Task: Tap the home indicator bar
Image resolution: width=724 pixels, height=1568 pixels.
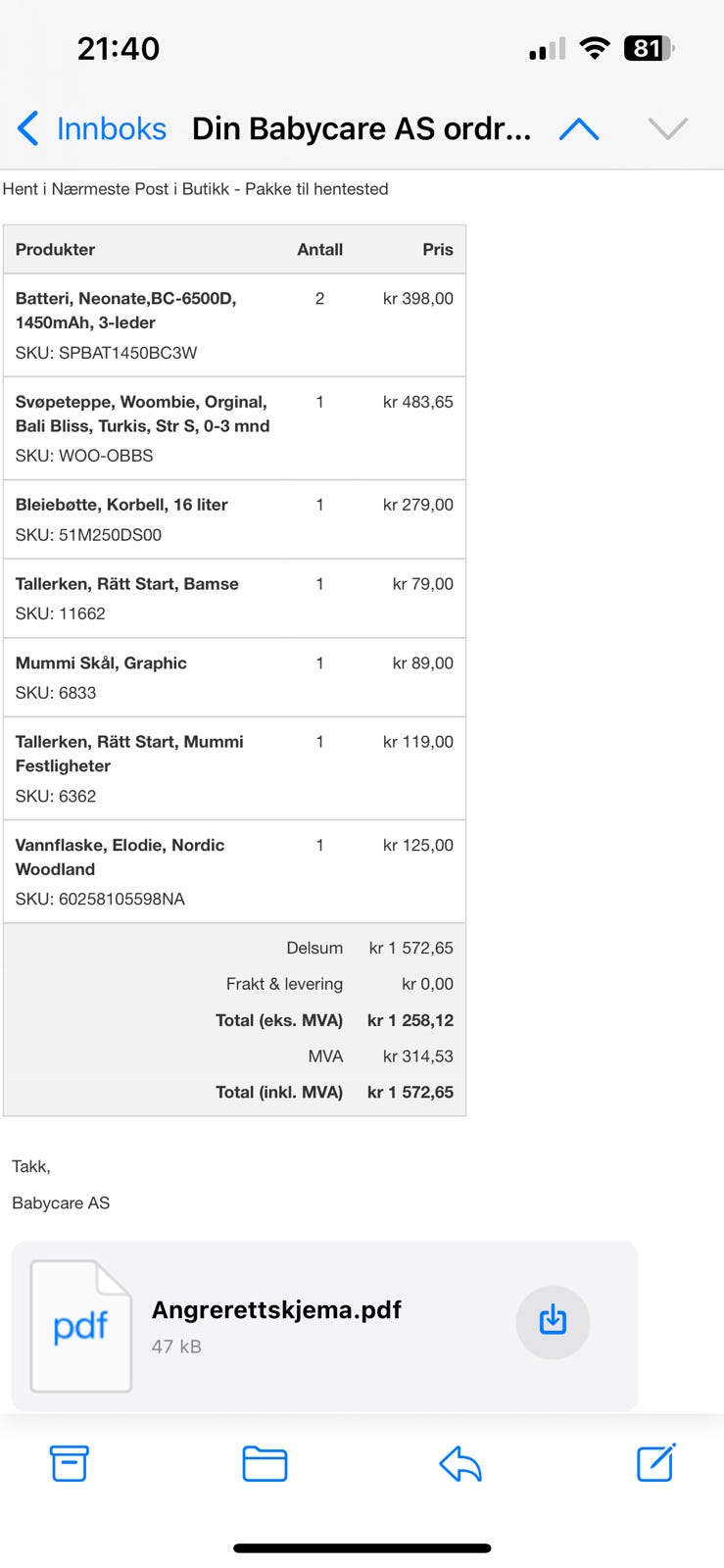Action: coord(362,1548)
